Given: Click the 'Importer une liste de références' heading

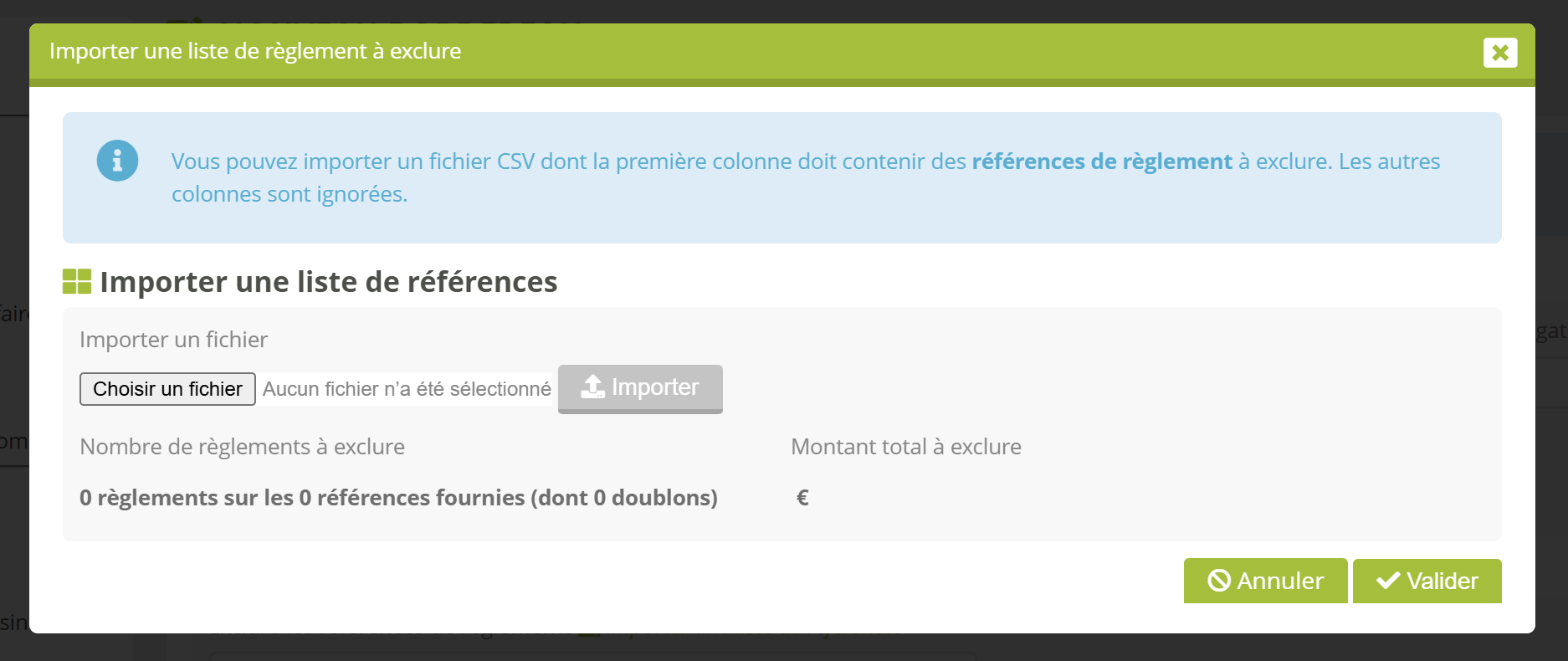Looking at the screenshot, I should (x=328, y=282).
